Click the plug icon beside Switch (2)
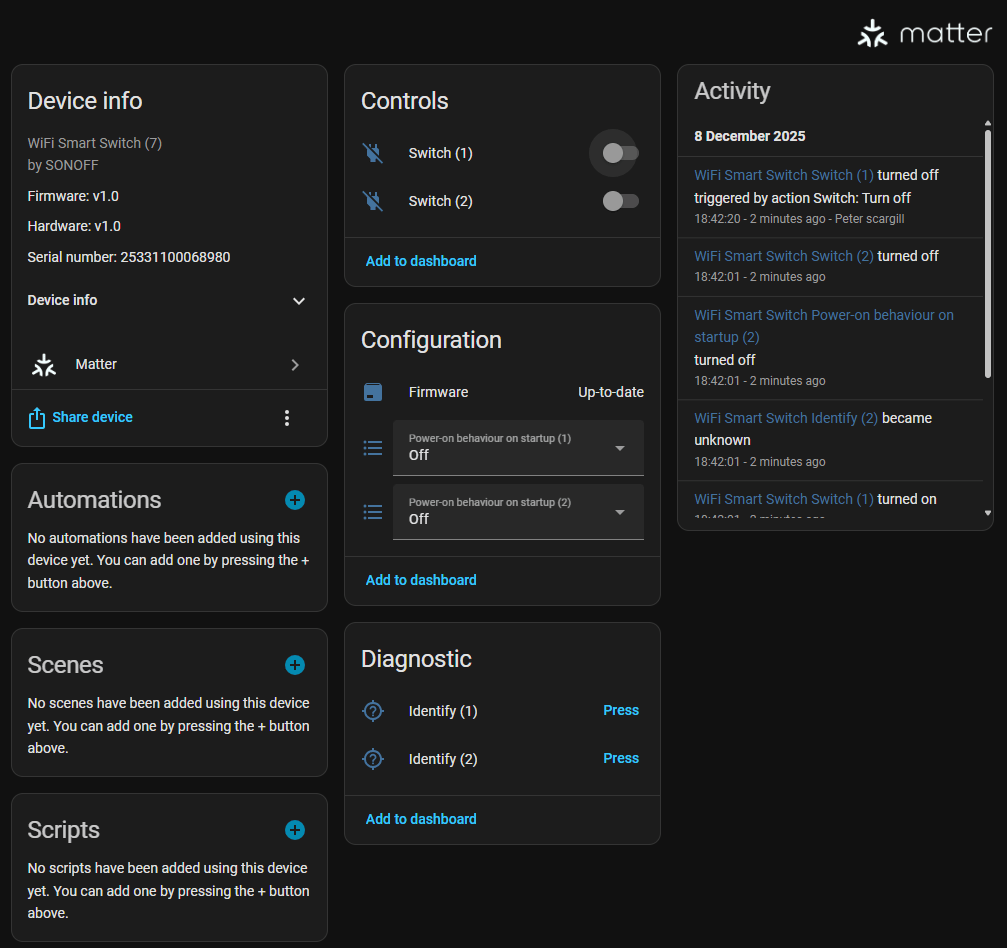The height and width of the screenshot is (948, 1007). click(x=373, y=201)
